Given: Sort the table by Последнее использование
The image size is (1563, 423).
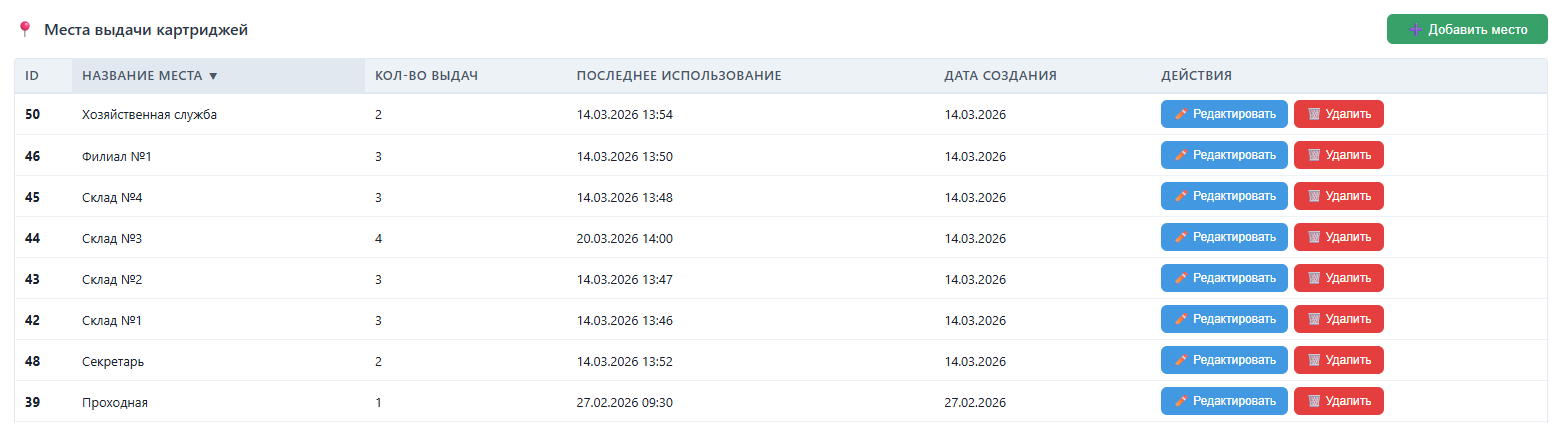Looking at the screenshot, I should pos(679,76).
